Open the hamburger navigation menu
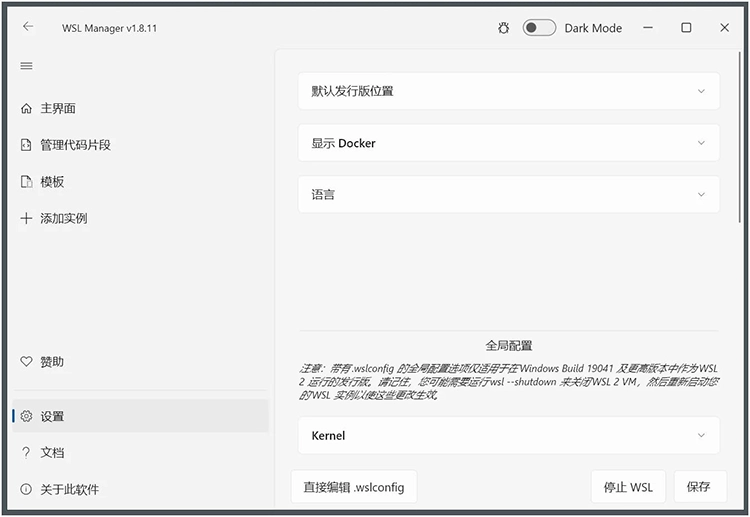The image size is (750, 517). click(x=27, y=66)
